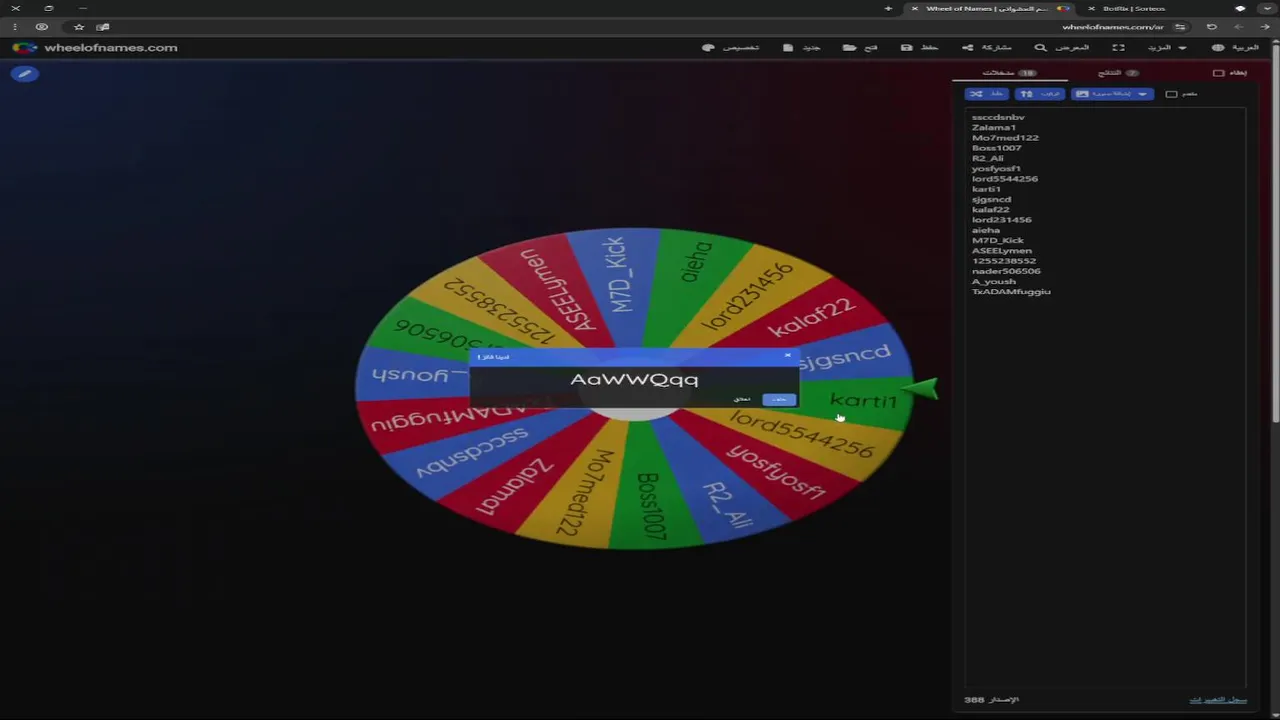Image resolution: width=1280 pixels, height=720 pixels.
Task: Click the address bar URL field
Action: tap(1113, 27)
